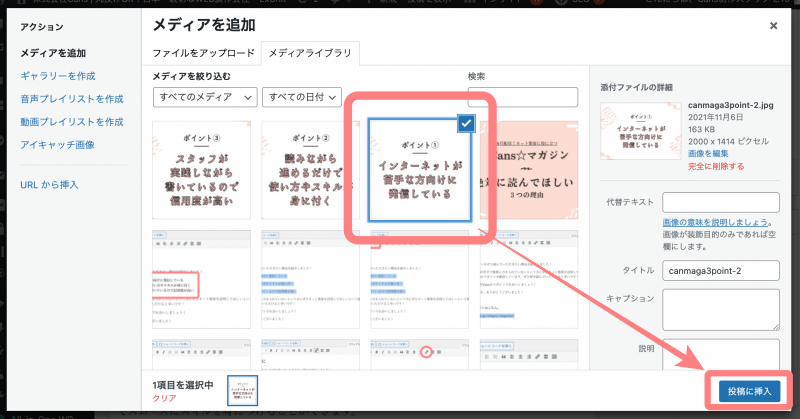Switch to ファイルをアップロード tab

pyautogui.click(x=204, y=52)
